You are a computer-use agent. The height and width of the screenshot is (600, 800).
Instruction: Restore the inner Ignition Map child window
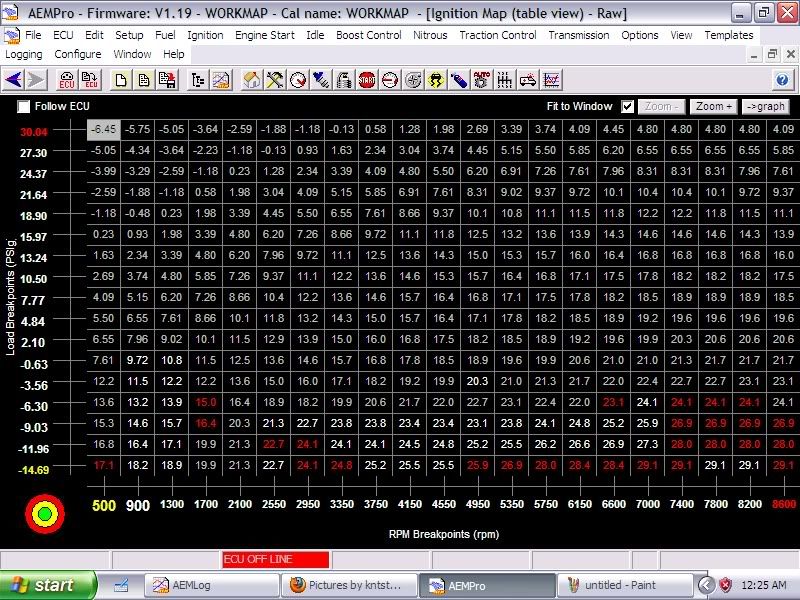pyautogui.click(x=772, y=54)
